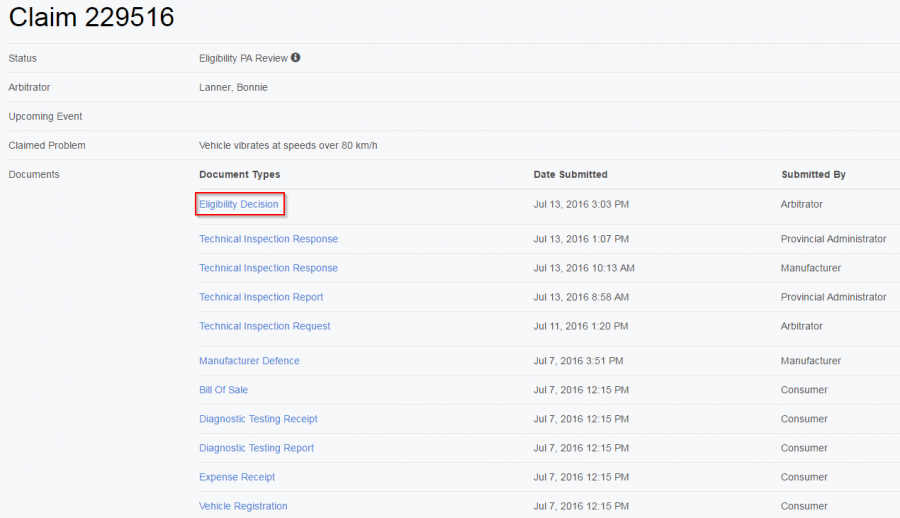Image resolution: width=900 pixels, height=518 pixels.
Task: Open the Manufacturer Defence document
Action: point(249,361)
